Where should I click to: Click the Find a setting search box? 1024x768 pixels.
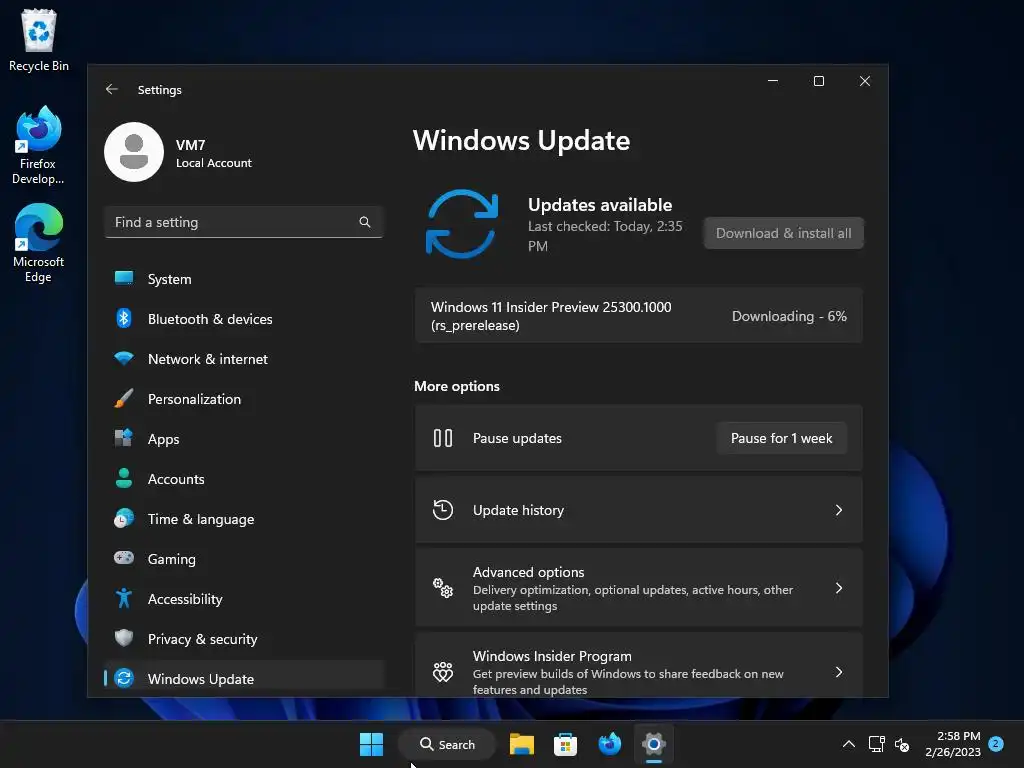[244, 222]
